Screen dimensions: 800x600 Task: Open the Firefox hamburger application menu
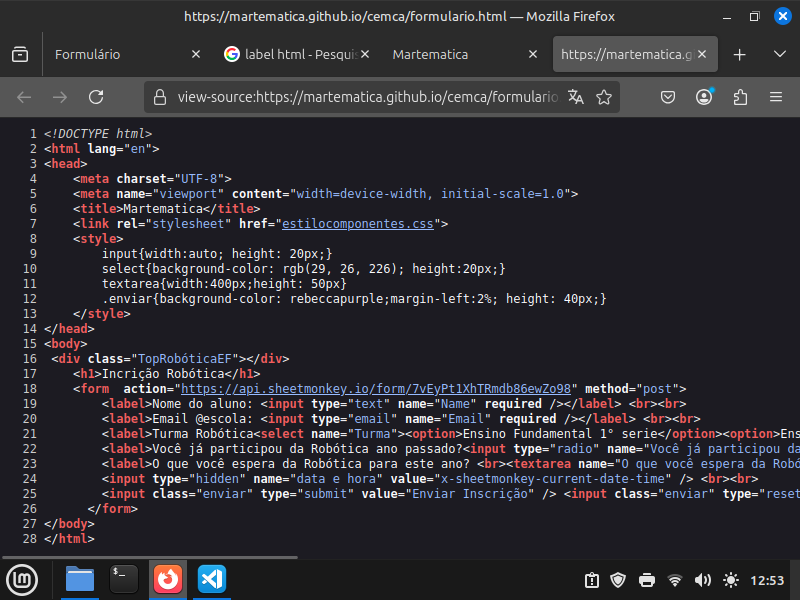pos(776,97)
